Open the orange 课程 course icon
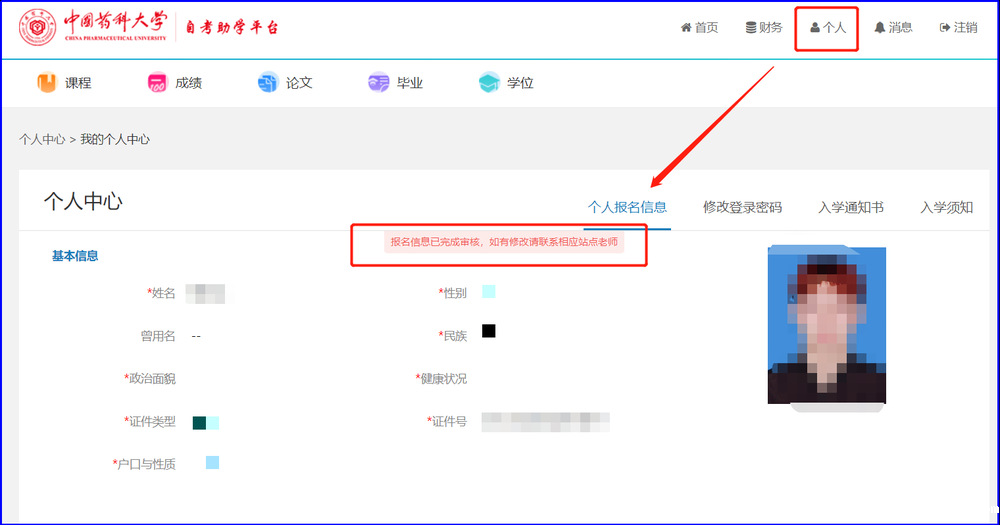 pyautogui.click(x=47, y=83)
